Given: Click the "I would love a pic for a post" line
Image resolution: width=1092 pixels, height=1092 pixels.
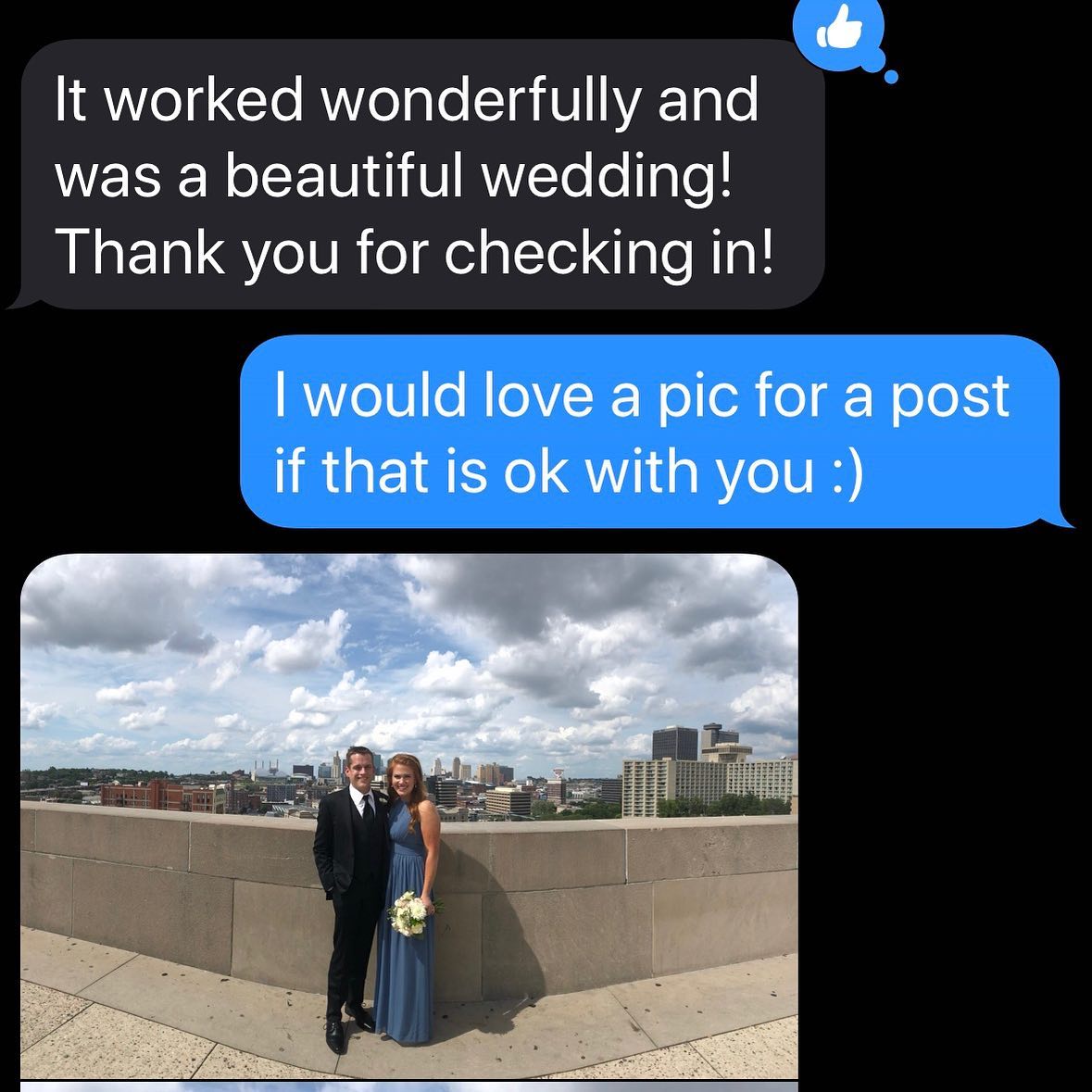Looking at the screenshot, I should tap(642, 395).
